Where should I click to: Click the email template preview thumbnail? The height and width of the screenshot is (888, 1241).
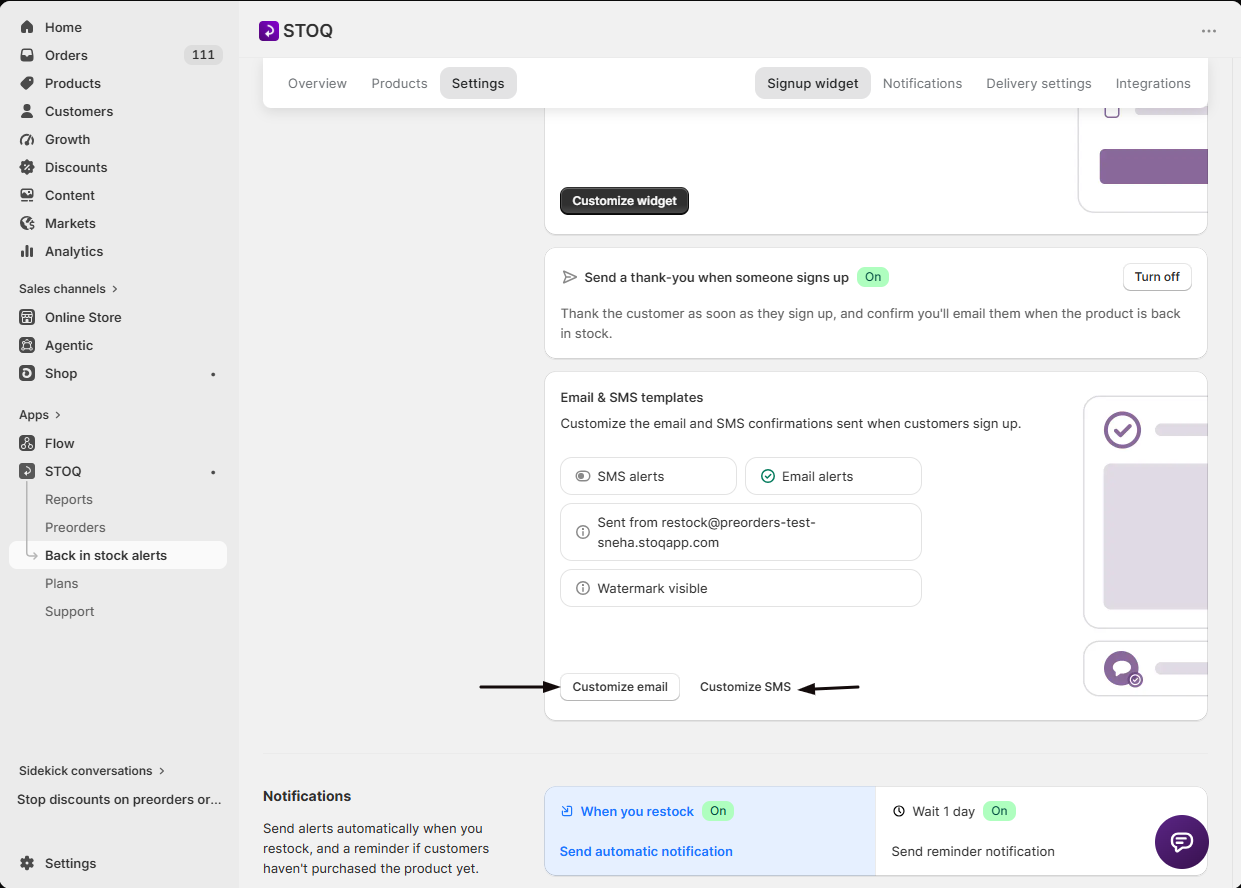1146,512
